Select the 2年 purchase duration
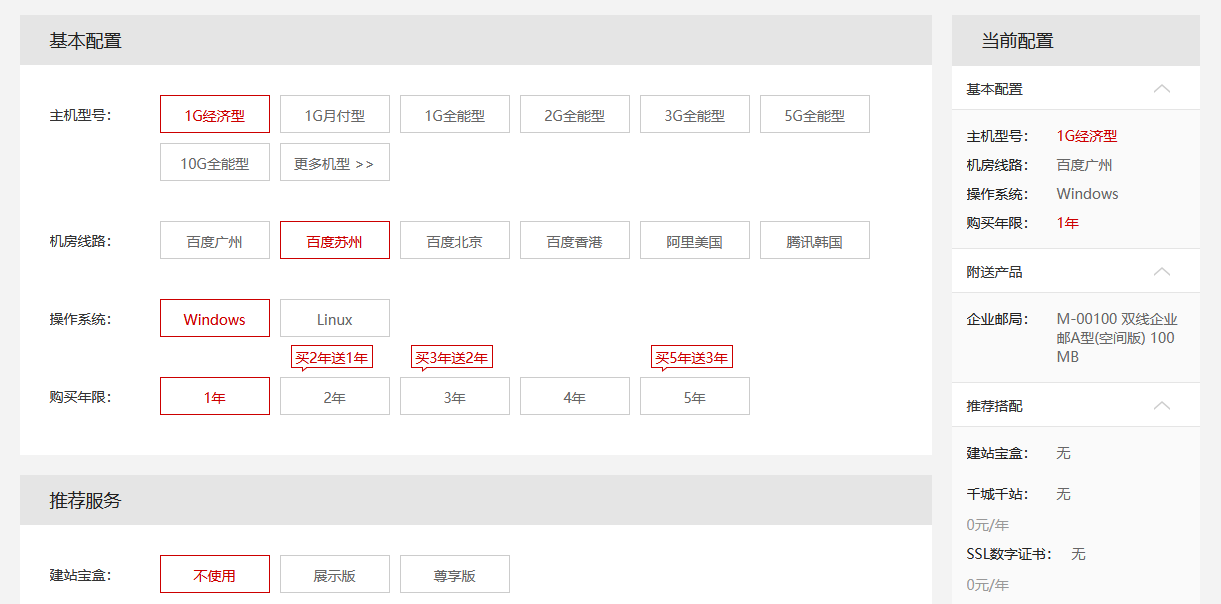 pos(335,397)
